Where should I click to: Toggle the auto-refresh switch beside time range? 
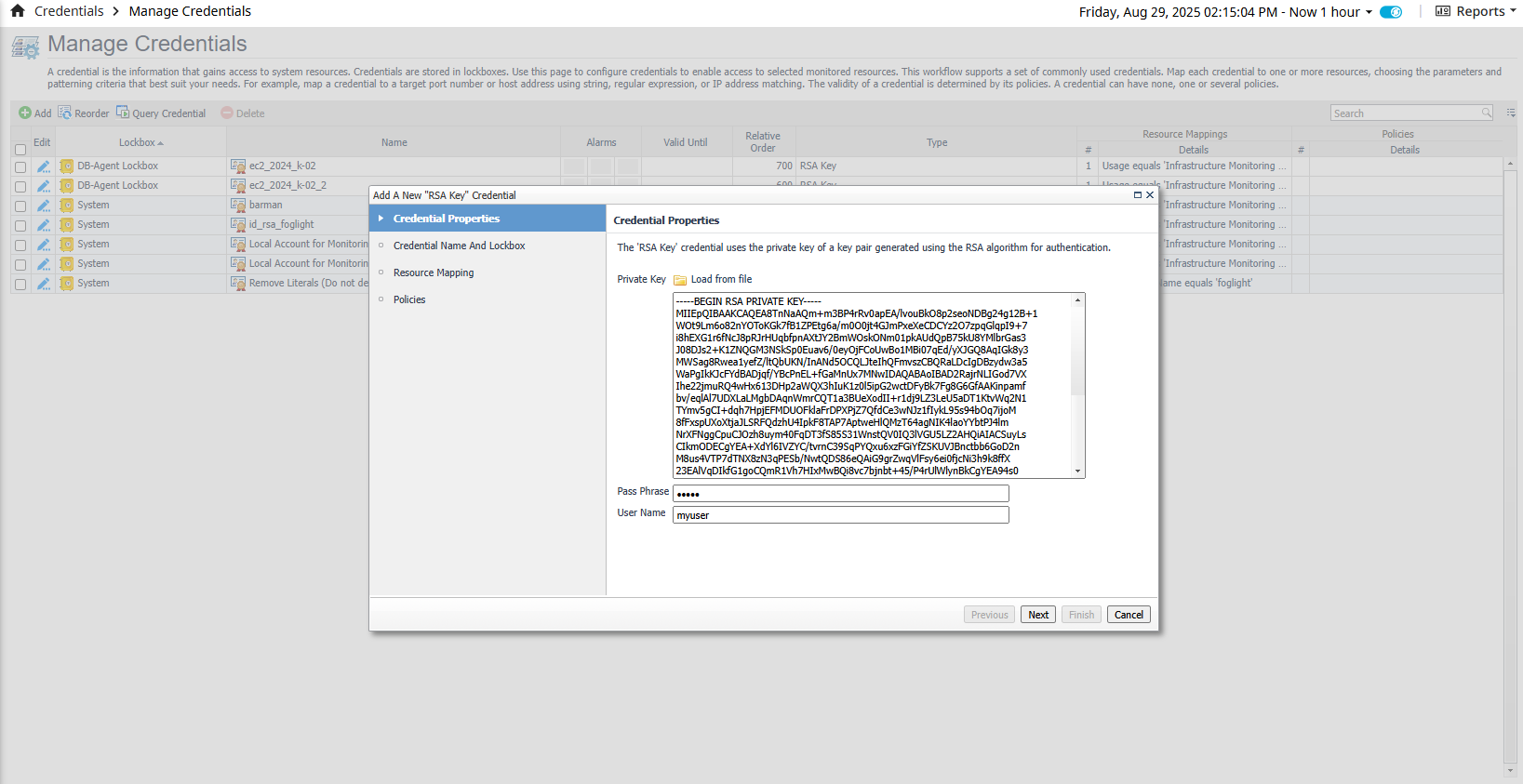click(x=1391, y=12)
